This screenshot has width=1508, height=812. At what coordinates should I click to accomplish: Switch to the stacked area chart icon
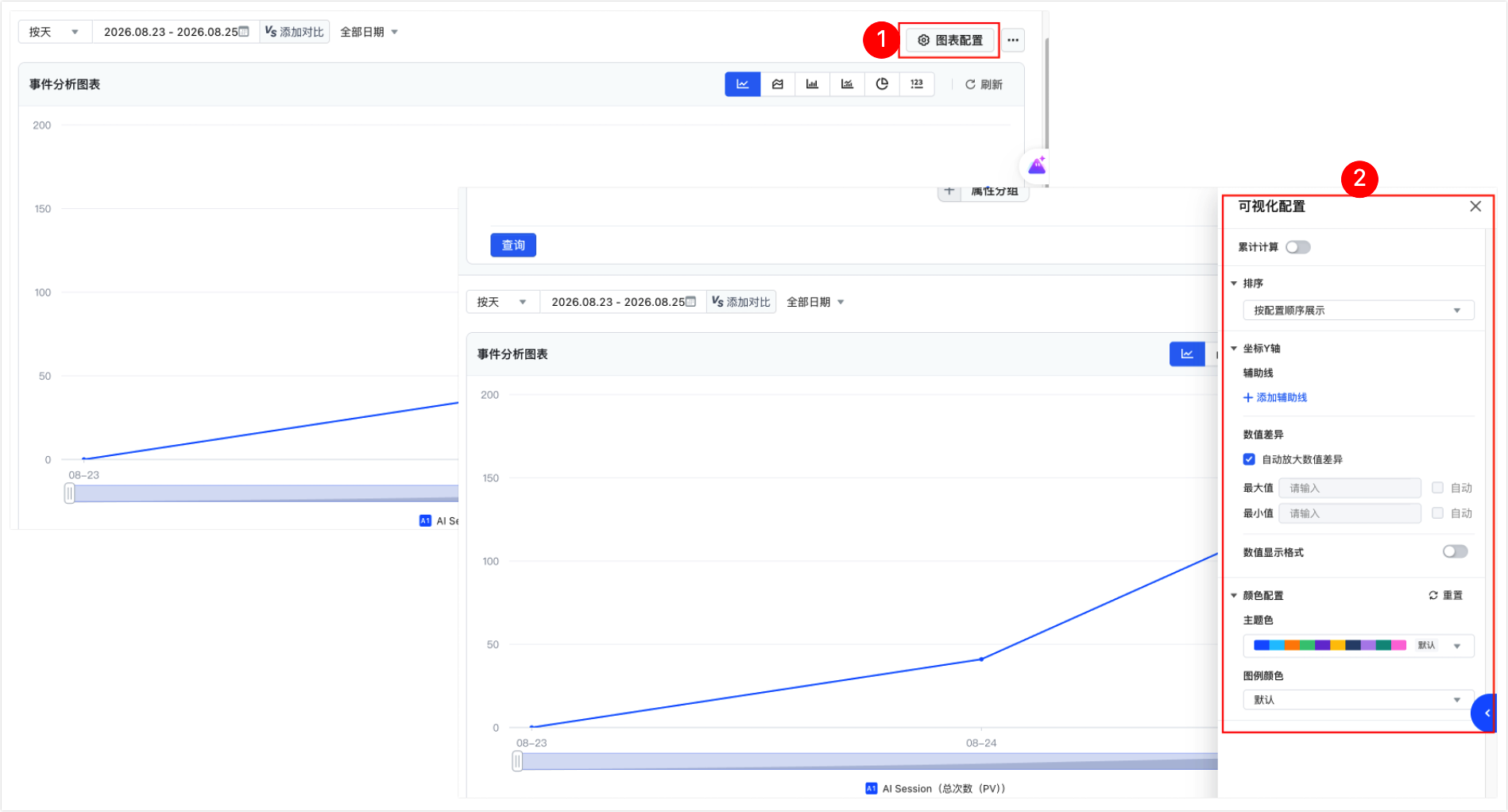point(778,84)
